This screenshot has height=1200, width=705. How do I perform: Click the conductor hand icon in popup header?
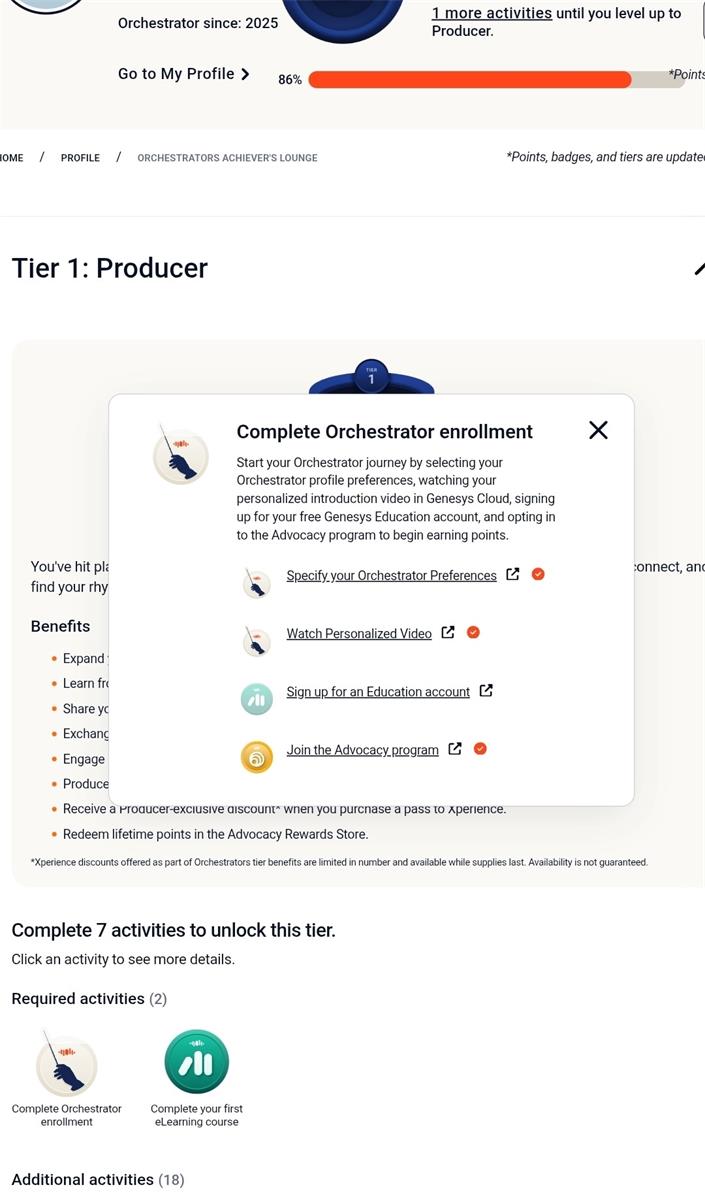click(x=180, y=455)
